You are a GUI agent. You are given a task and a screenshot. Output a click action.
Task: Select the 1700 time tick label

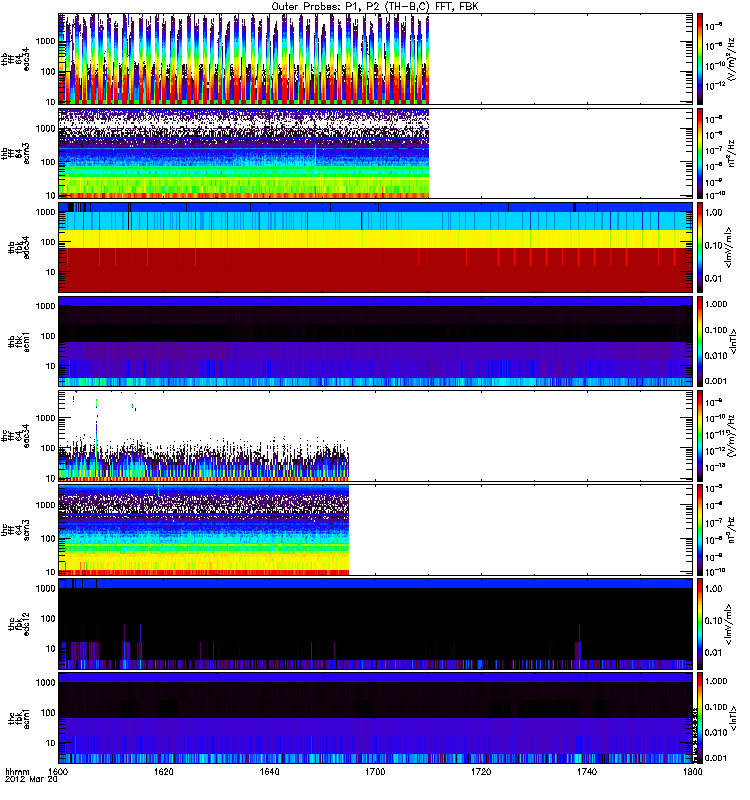pyautogui.click(x=376, y=772)
